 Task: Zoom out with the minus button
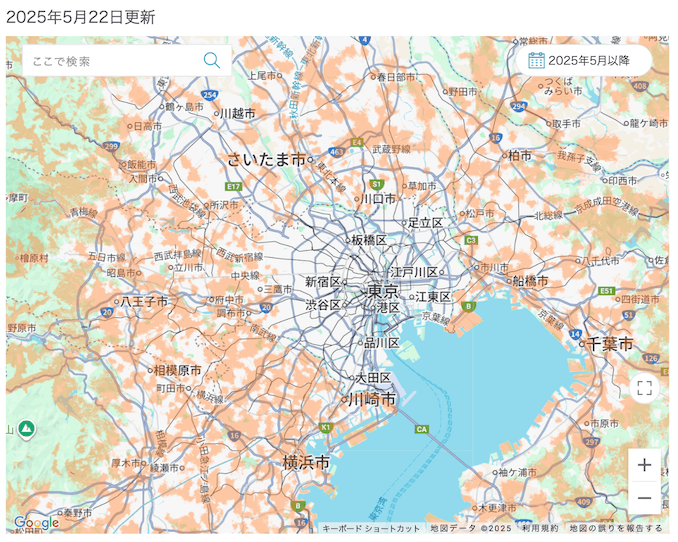[644, 498]
